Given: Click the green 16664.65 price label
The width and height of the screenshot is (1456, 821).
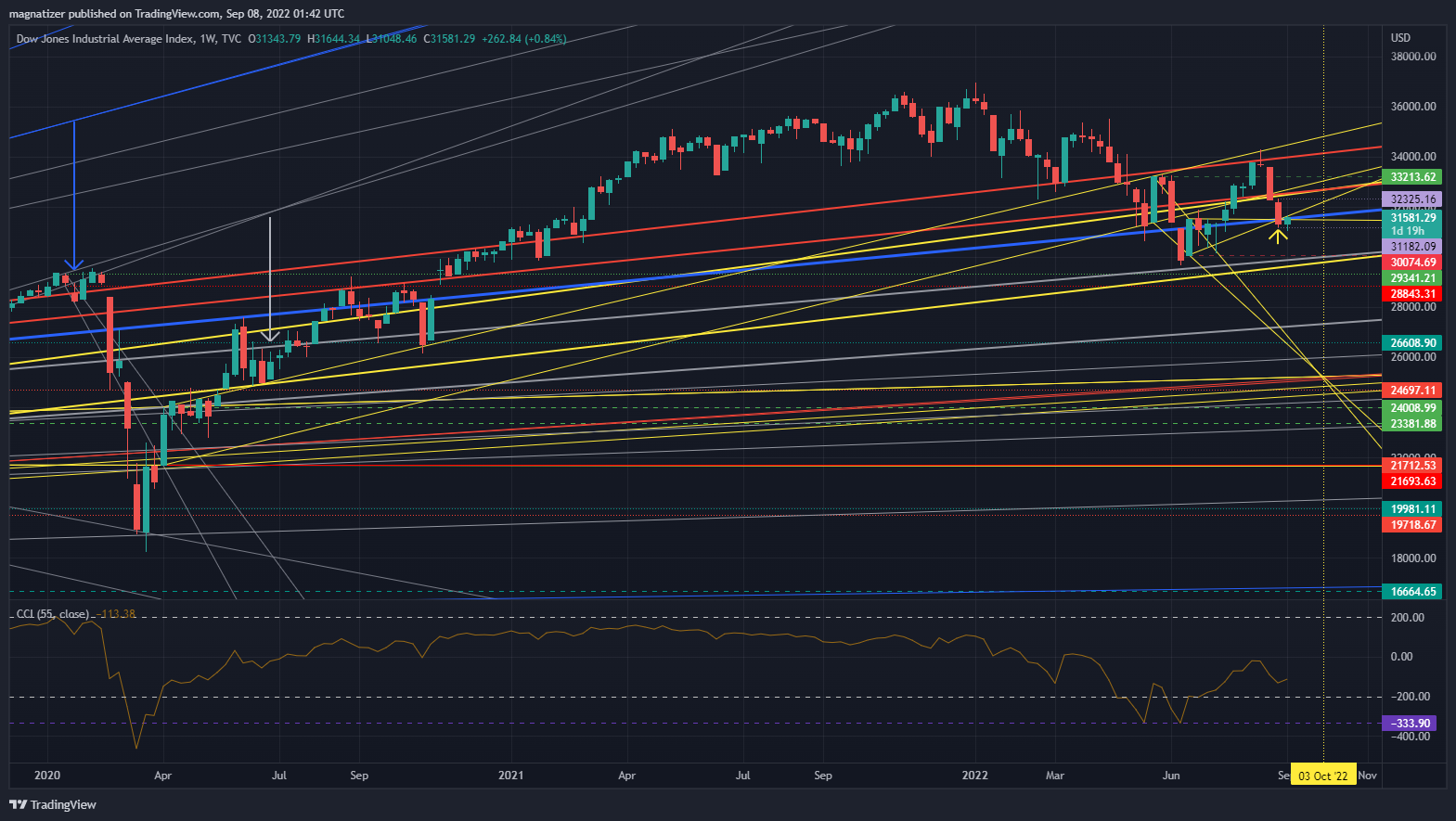Looking at the screenshot, I should pos(1412,592).
